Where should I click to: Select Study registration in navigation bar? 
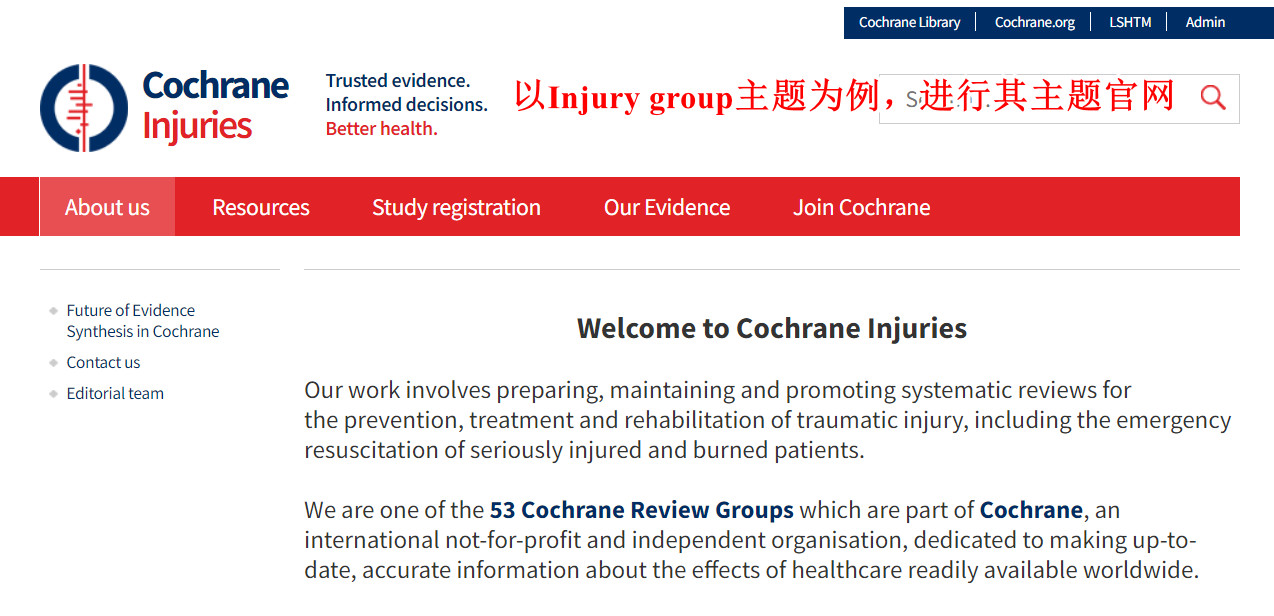(456, 207)
